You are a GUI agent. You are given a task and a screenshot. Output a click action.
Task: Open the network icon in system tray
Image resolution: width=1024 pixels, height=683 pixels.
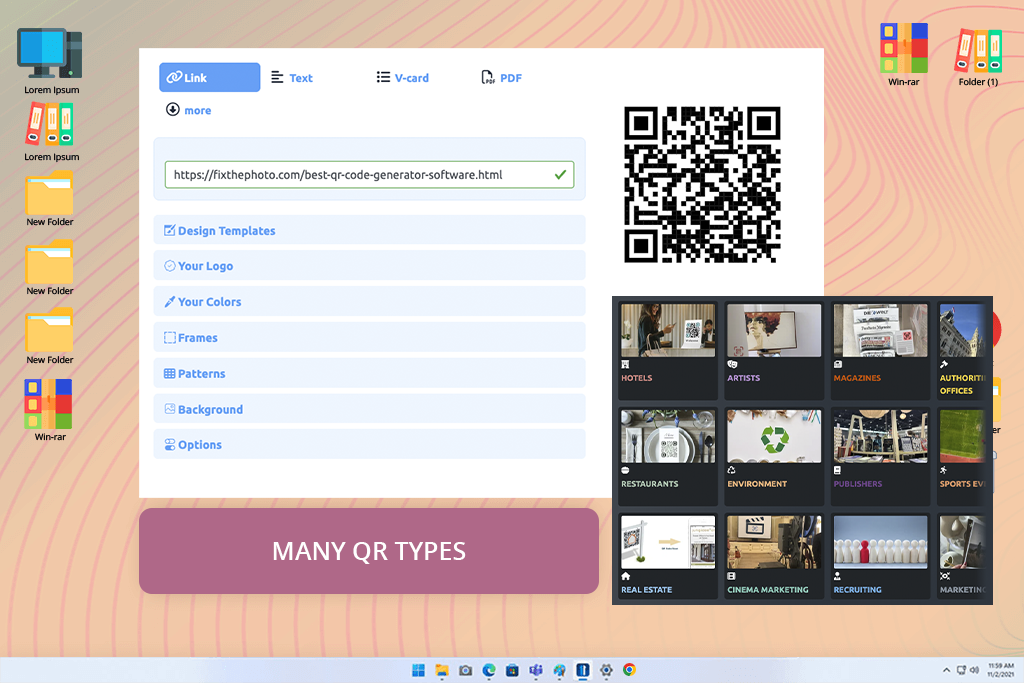(x=961, y=670)
